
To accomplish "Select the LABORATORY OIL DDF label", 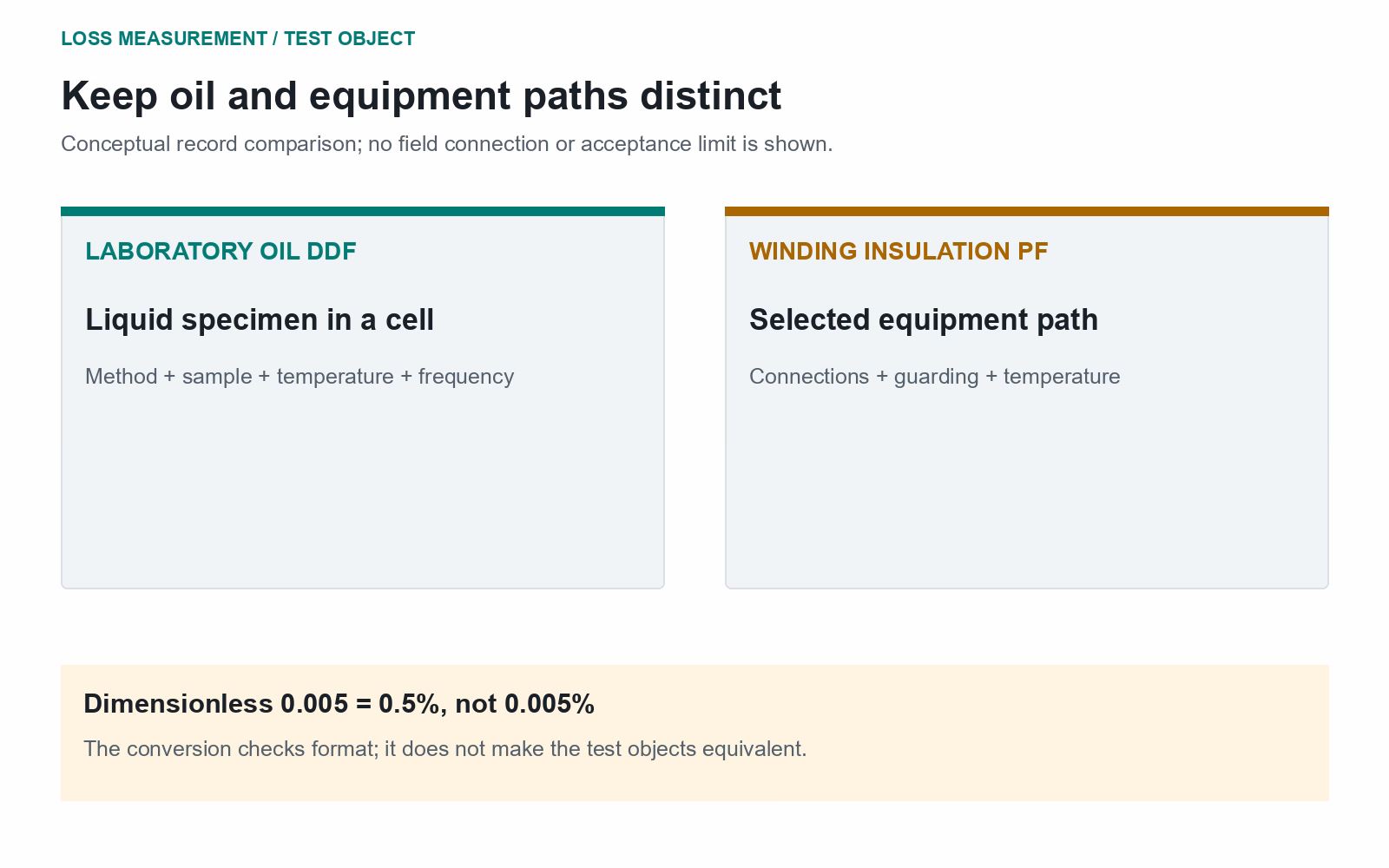I will 221,252.
